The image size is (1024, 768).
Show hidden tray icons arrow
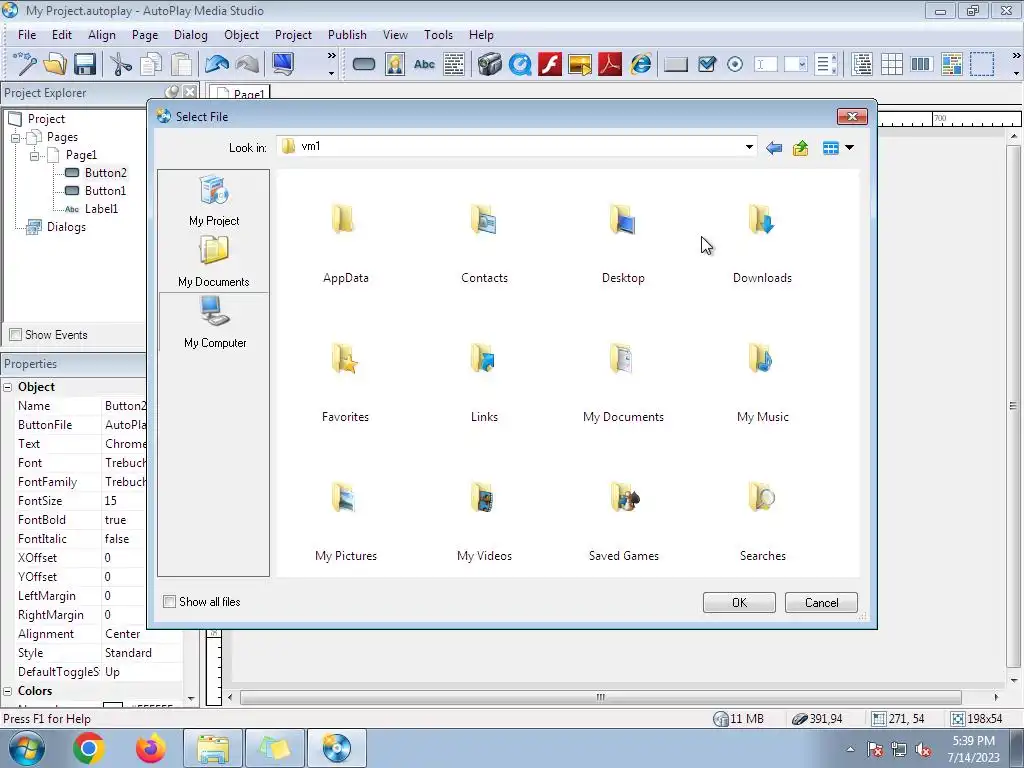[850, 749]
